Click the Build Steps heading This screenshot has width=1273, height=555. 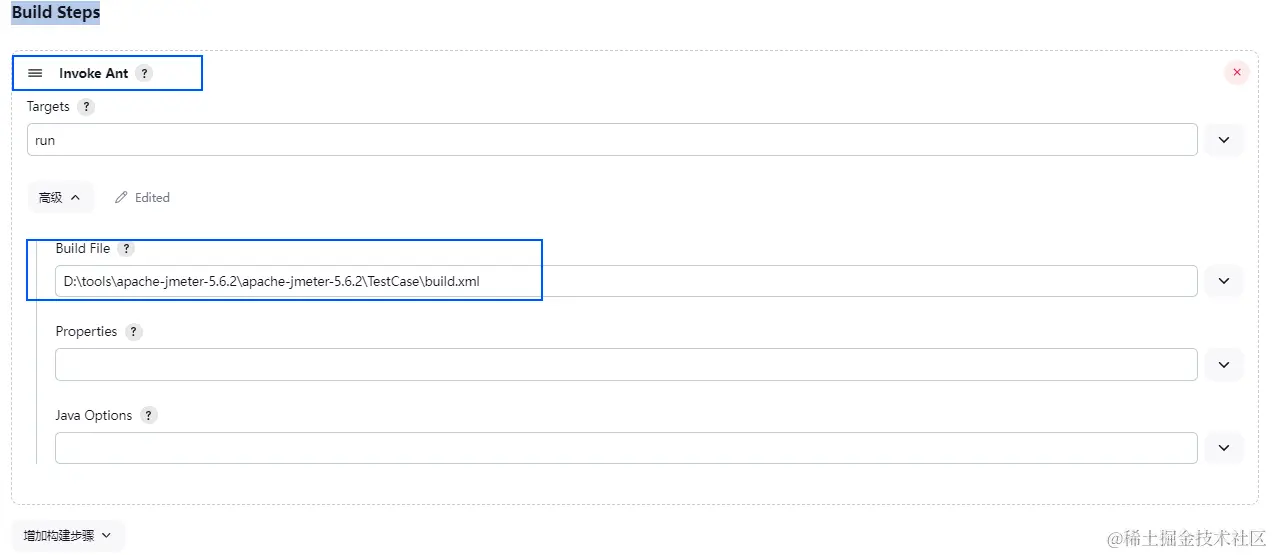coord(56,13)
